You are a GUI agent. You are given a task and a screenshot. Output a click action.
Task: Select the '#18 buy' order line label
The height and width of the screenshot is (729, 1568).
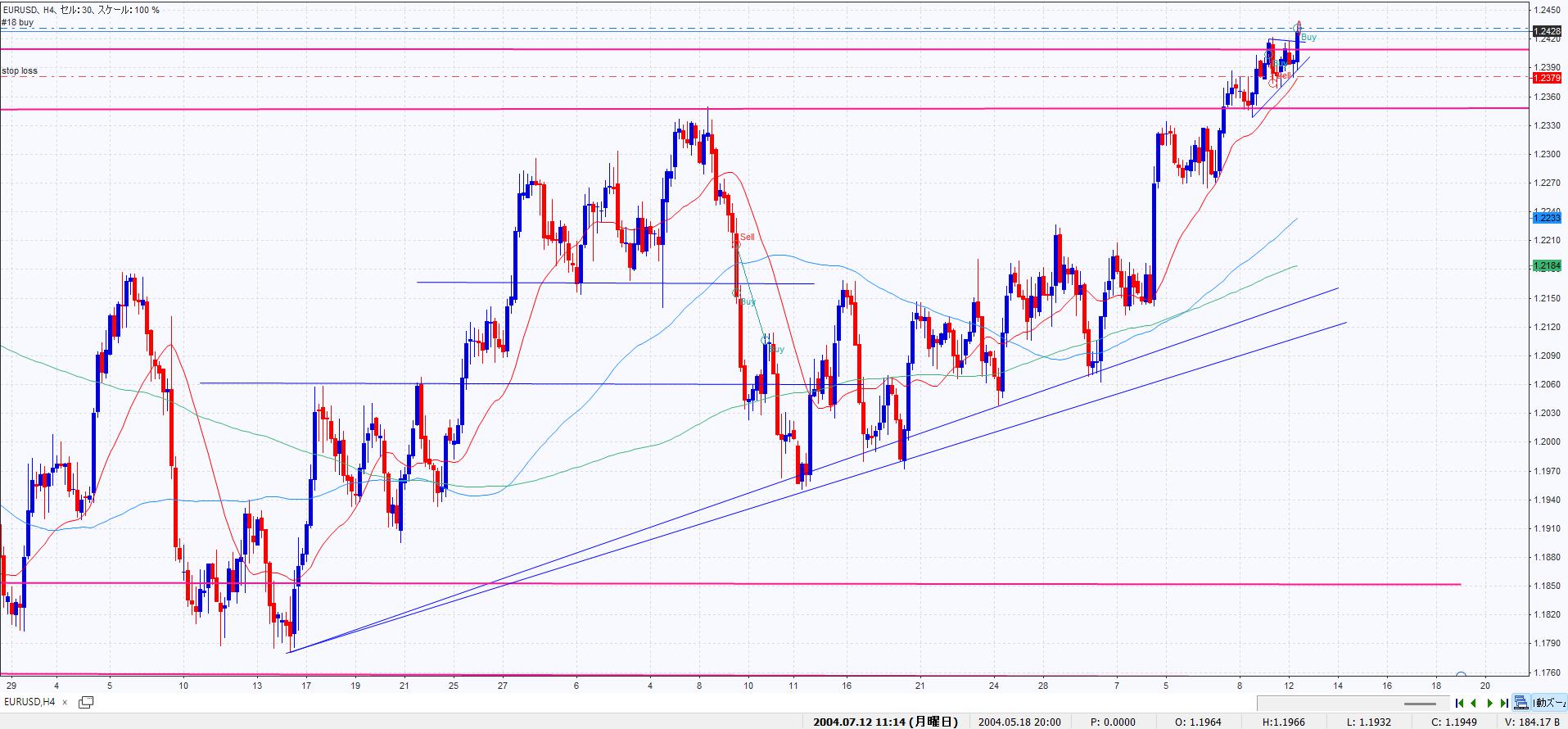click(18, 23)
